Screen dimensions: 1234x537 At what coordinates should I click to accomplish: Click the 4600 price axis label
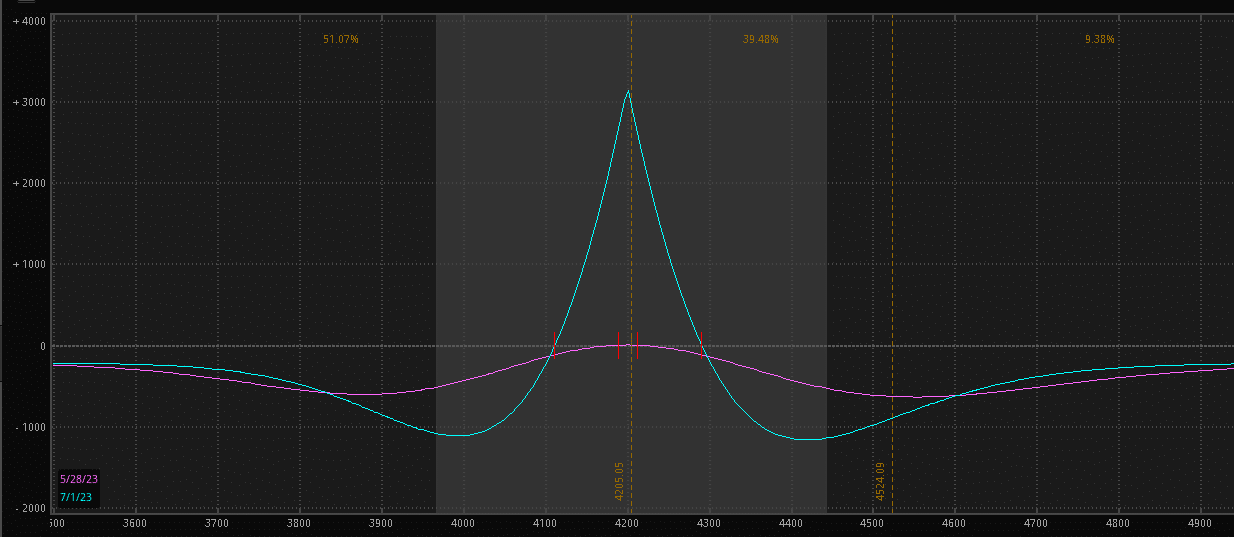955,522
